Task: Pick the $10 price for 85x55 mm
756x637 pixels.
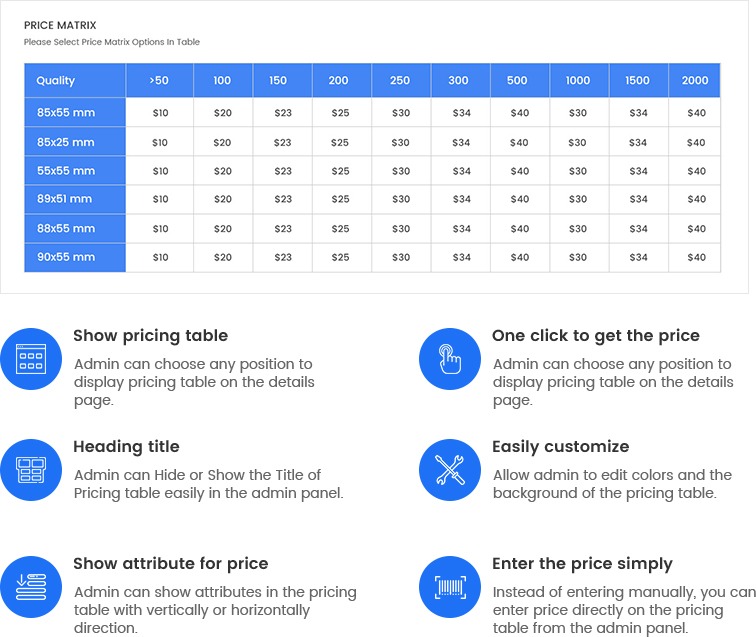Action: (x=160, y=113)
